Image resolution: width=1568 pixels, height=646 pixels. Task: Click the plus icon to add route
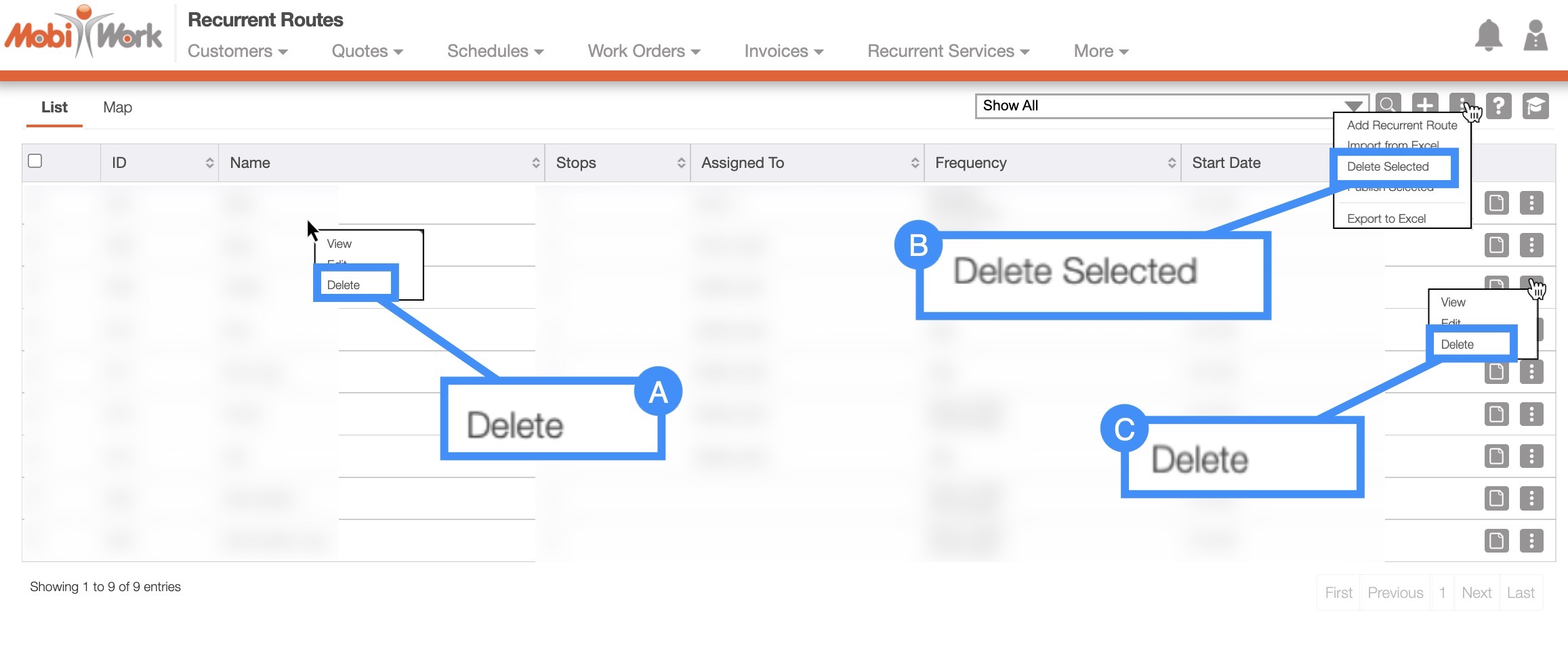tap(1425, 105)
